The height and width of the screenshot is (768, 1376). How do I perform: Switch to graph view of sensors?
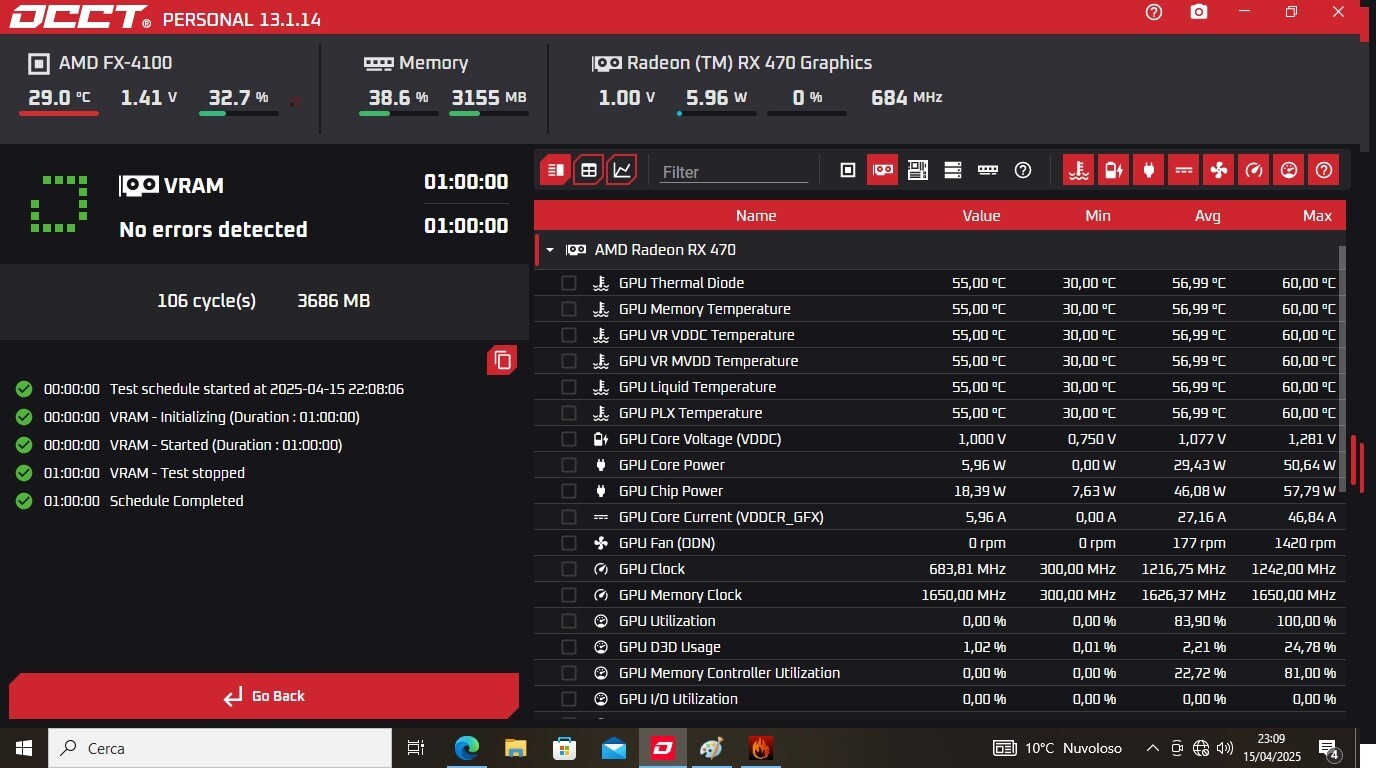[x=622, y=170]
